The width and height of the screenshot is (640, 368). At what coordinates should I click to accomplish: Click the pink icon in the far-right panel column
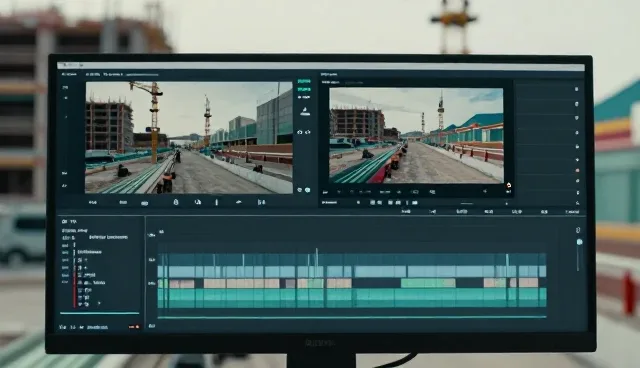pyautogui.click(x=577, y=170)
